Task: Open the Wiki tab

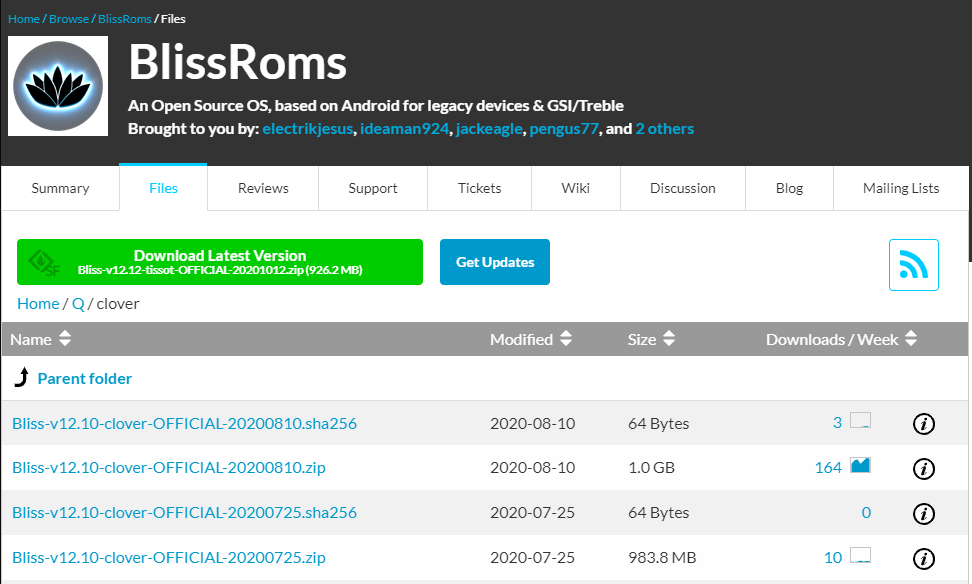Action: 575,188
